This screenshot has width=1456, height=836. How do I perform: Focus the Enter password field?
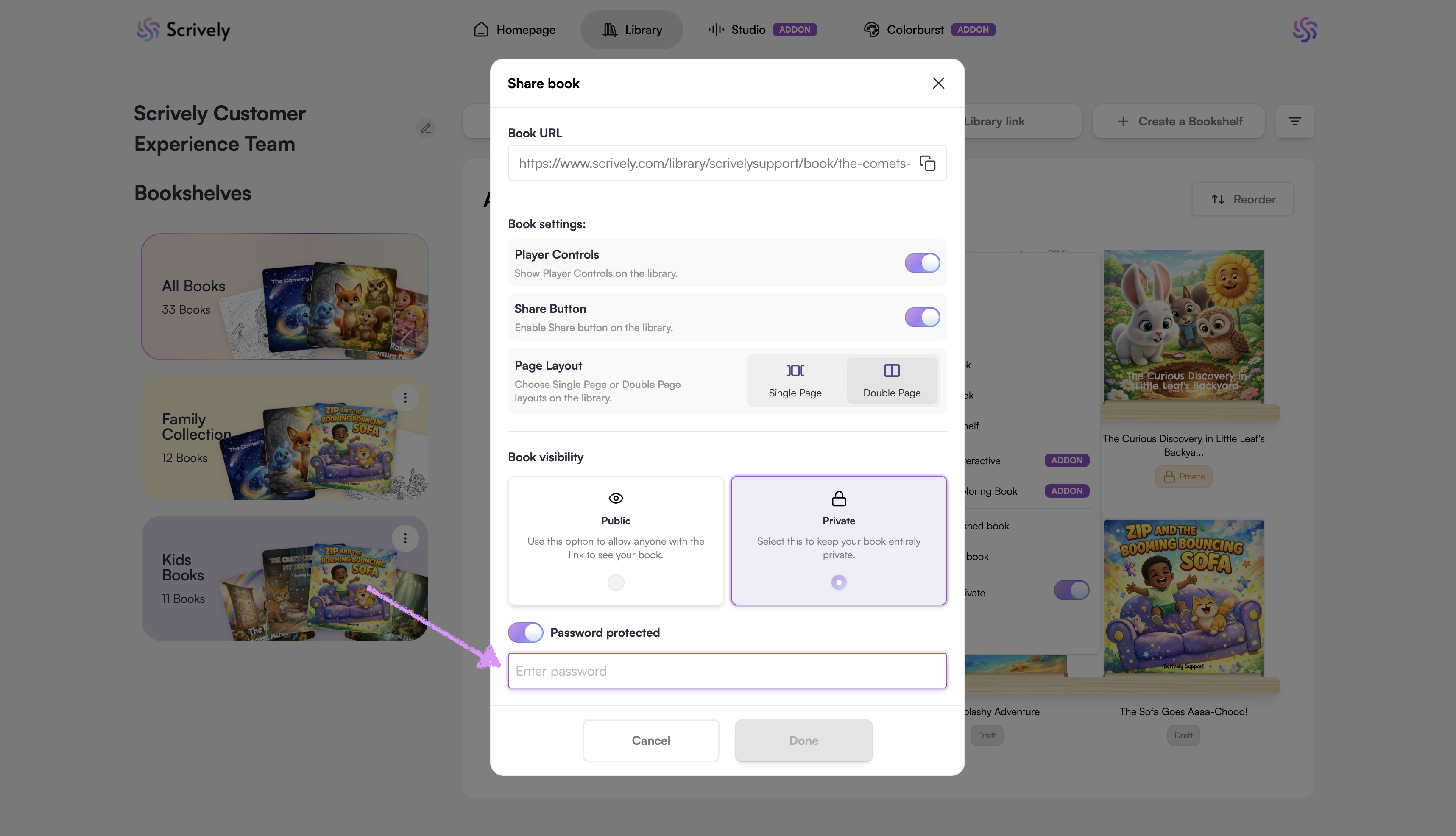(x=727, y=671)
